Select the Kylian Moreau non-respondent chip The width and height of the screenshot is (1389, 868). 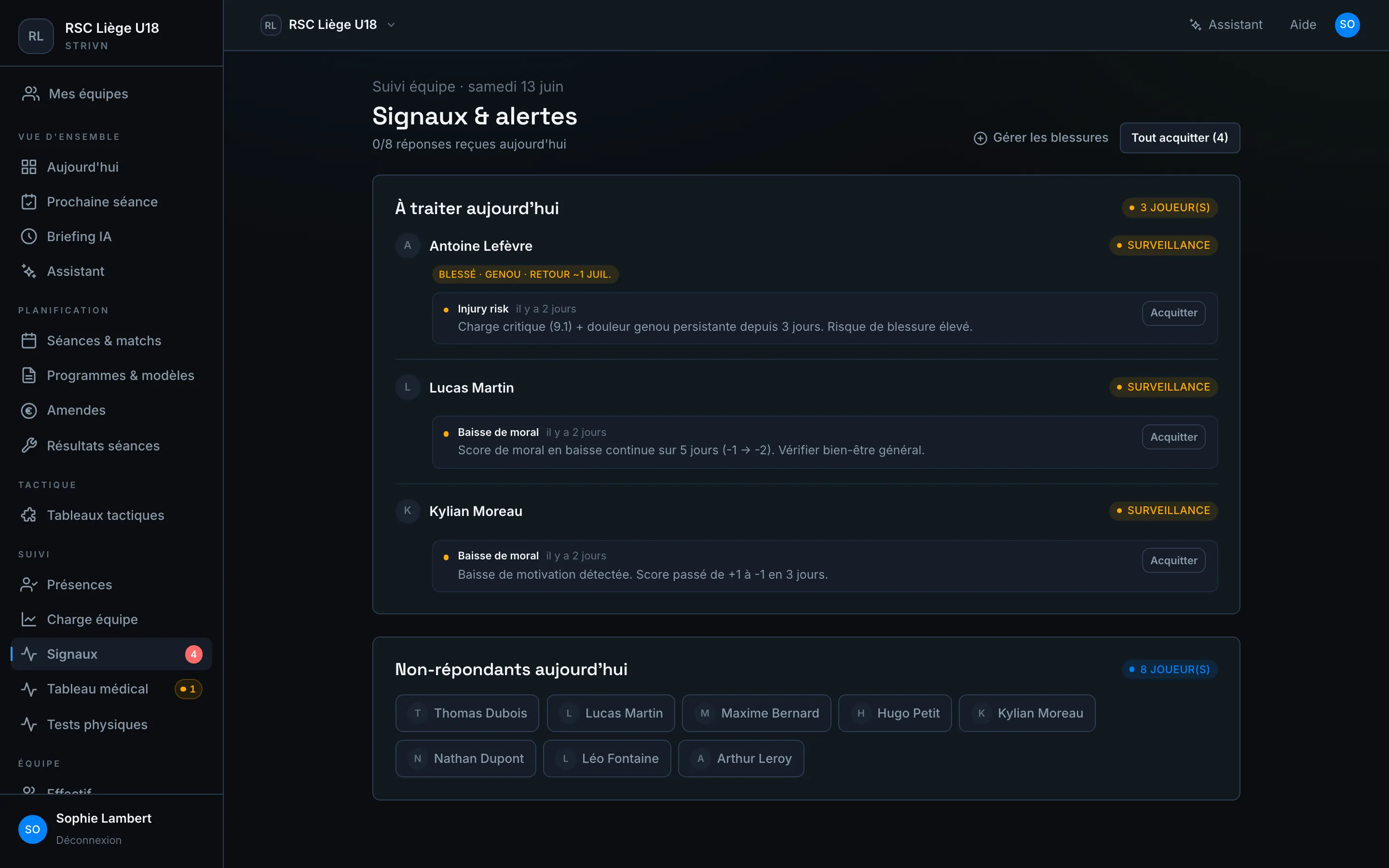tap(1027, 713)
